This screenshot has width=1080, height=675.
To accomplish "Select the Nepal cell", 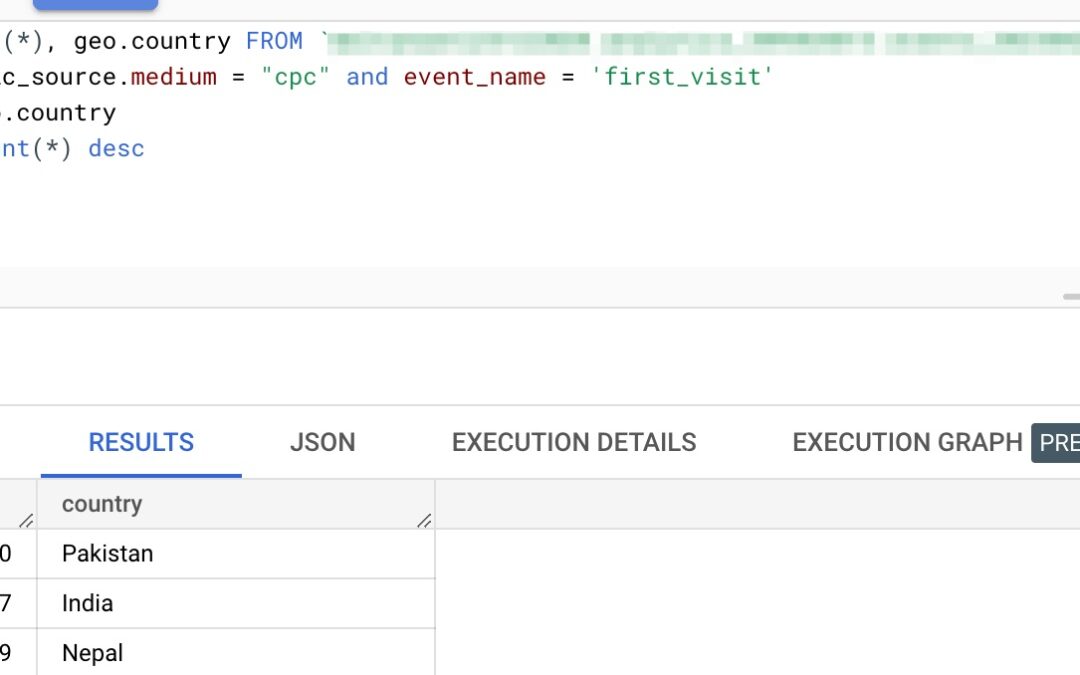I will (236, 652).
